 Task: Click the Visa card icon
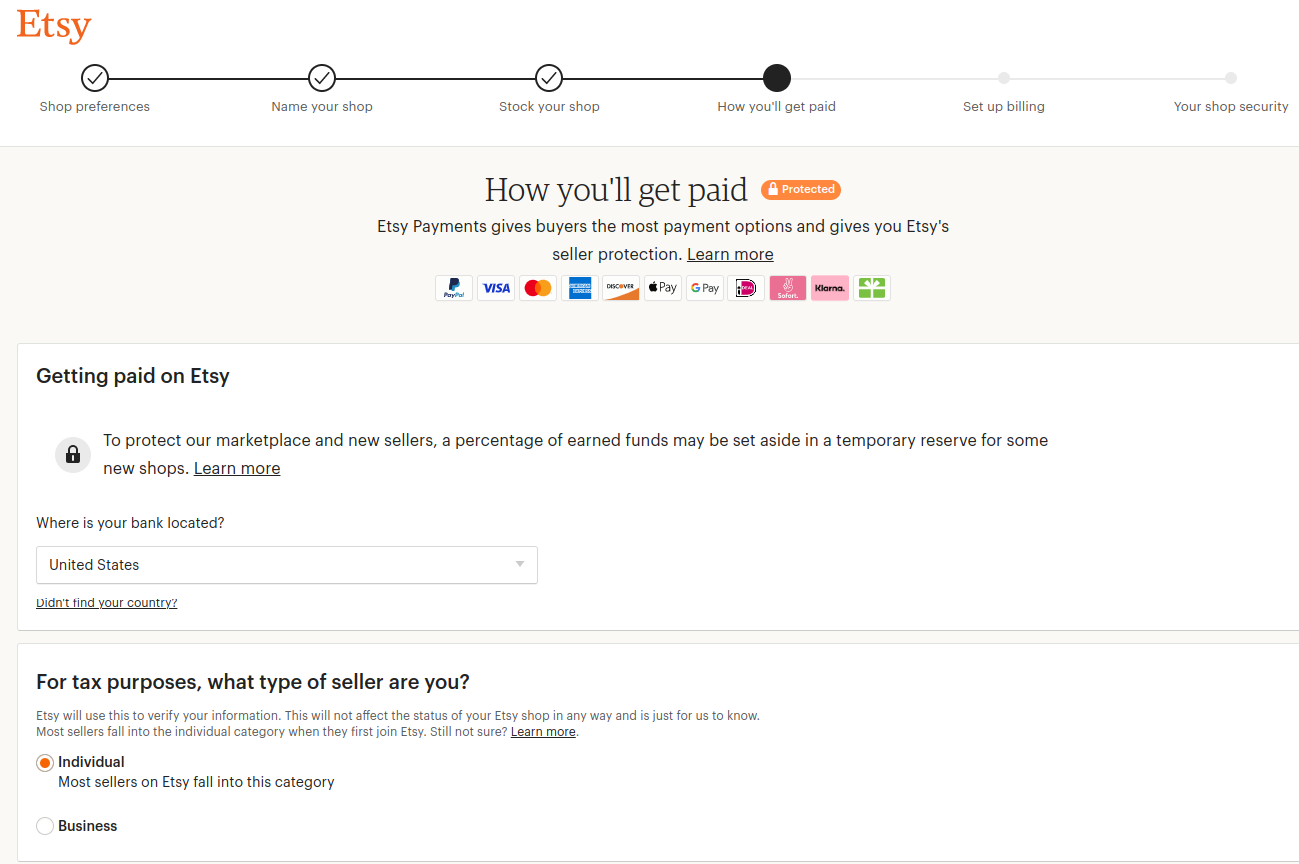pos(496,288)
